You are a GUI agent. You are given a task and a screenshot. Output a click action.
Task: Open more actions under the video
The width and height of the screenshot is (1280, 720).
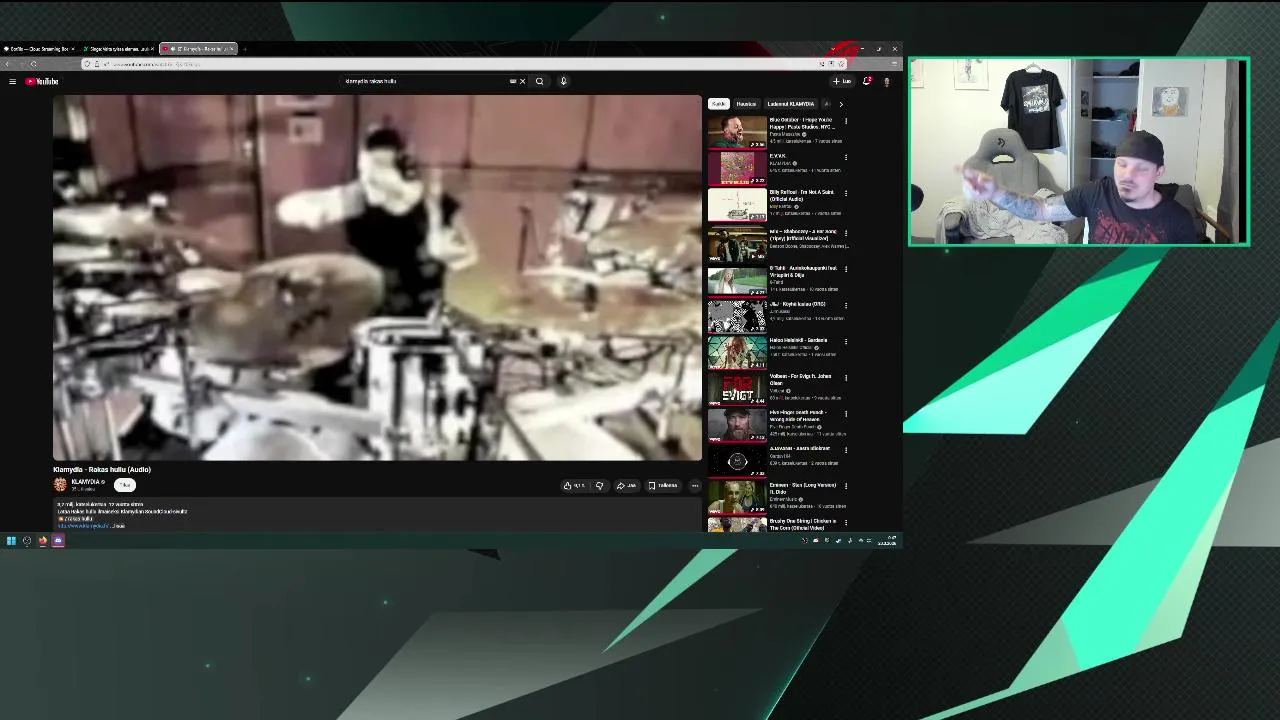(x=695, y=486)
